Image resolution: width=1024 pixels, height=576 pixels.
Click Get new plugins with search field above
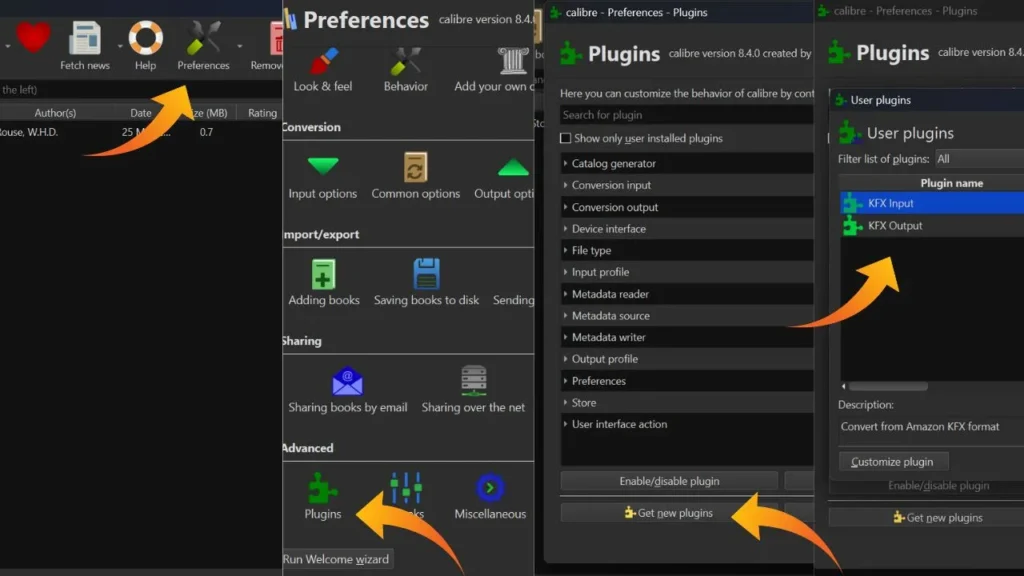(x=669, y=513)
